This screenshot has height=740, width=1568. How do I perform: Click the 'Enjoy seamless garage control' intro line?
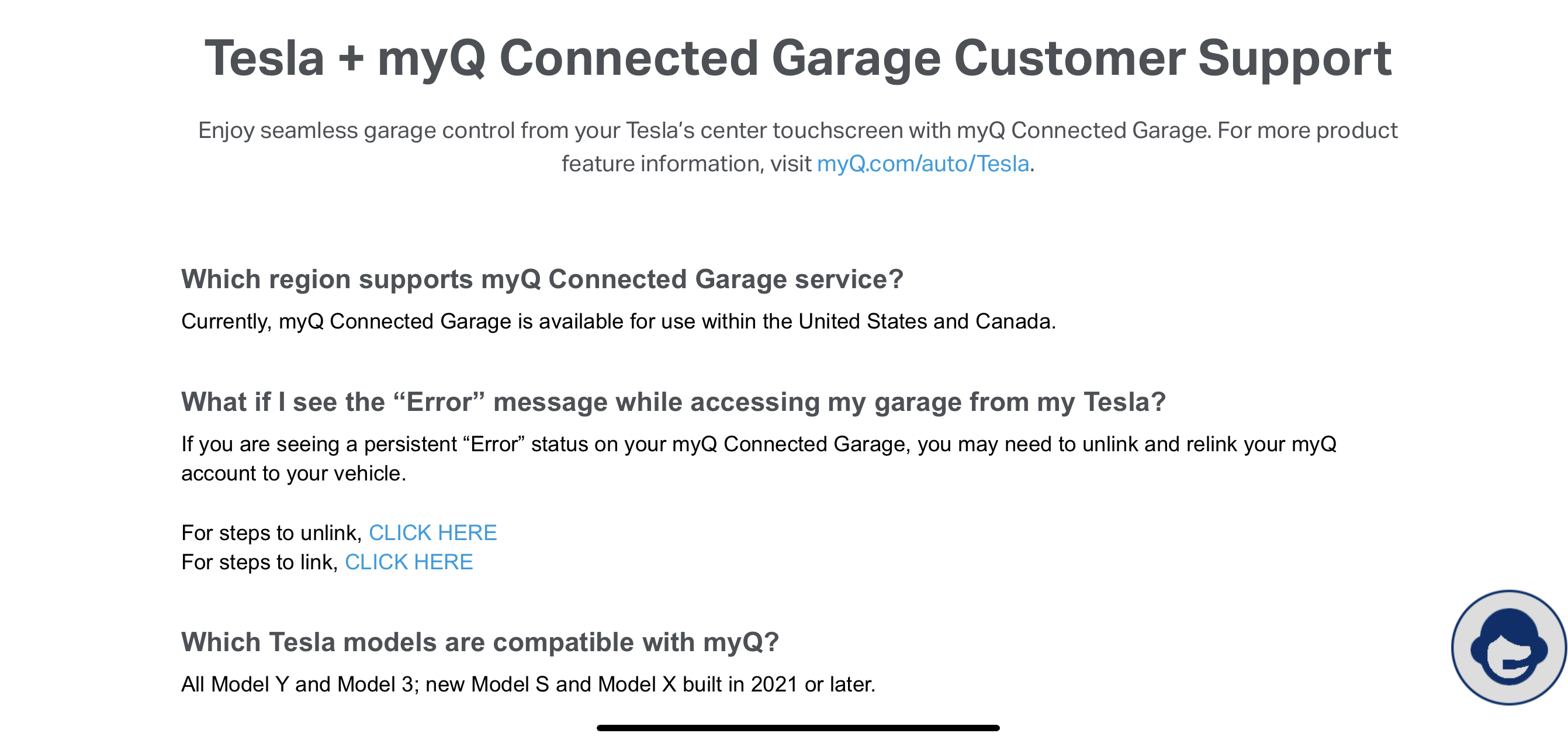(x=797, y=131)
